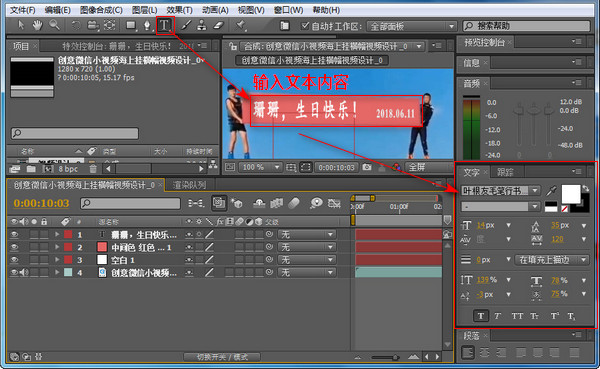Select the Brush tool

click(x=186, y=25)
